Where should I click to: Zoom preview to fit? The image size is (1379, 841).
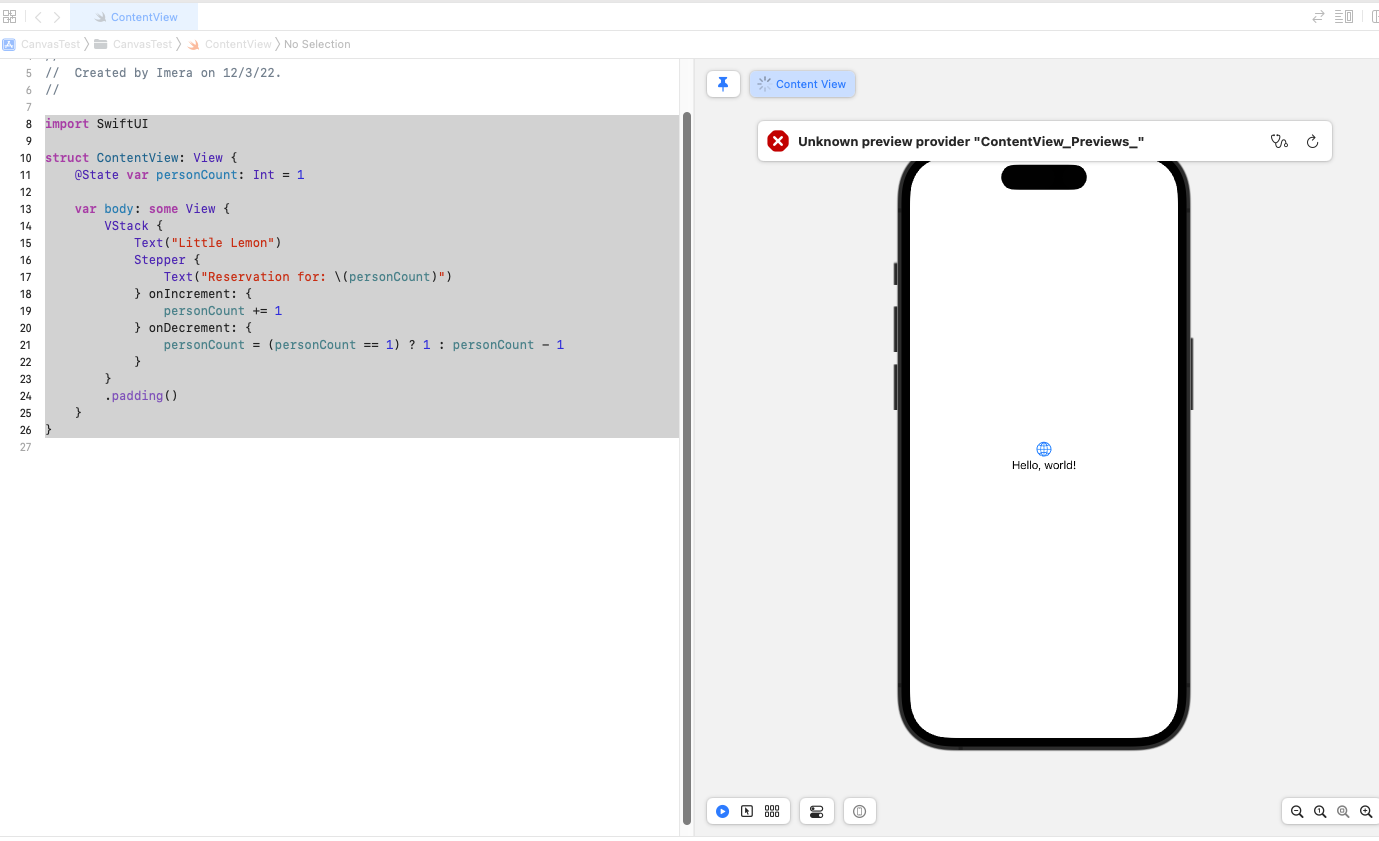click(x=1343, y=811)
